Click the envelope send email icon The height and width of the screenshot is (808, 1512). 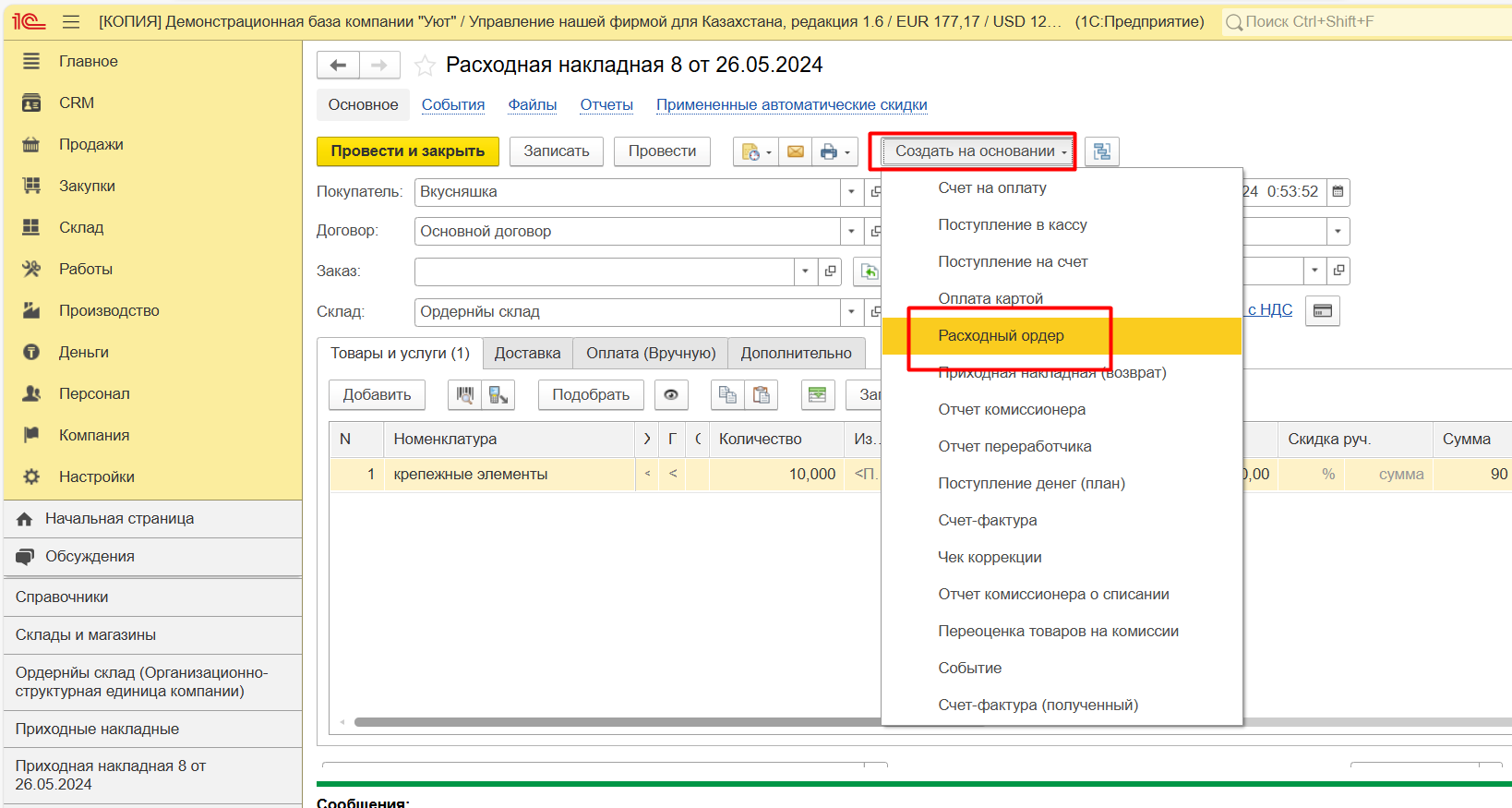(795, 151)
